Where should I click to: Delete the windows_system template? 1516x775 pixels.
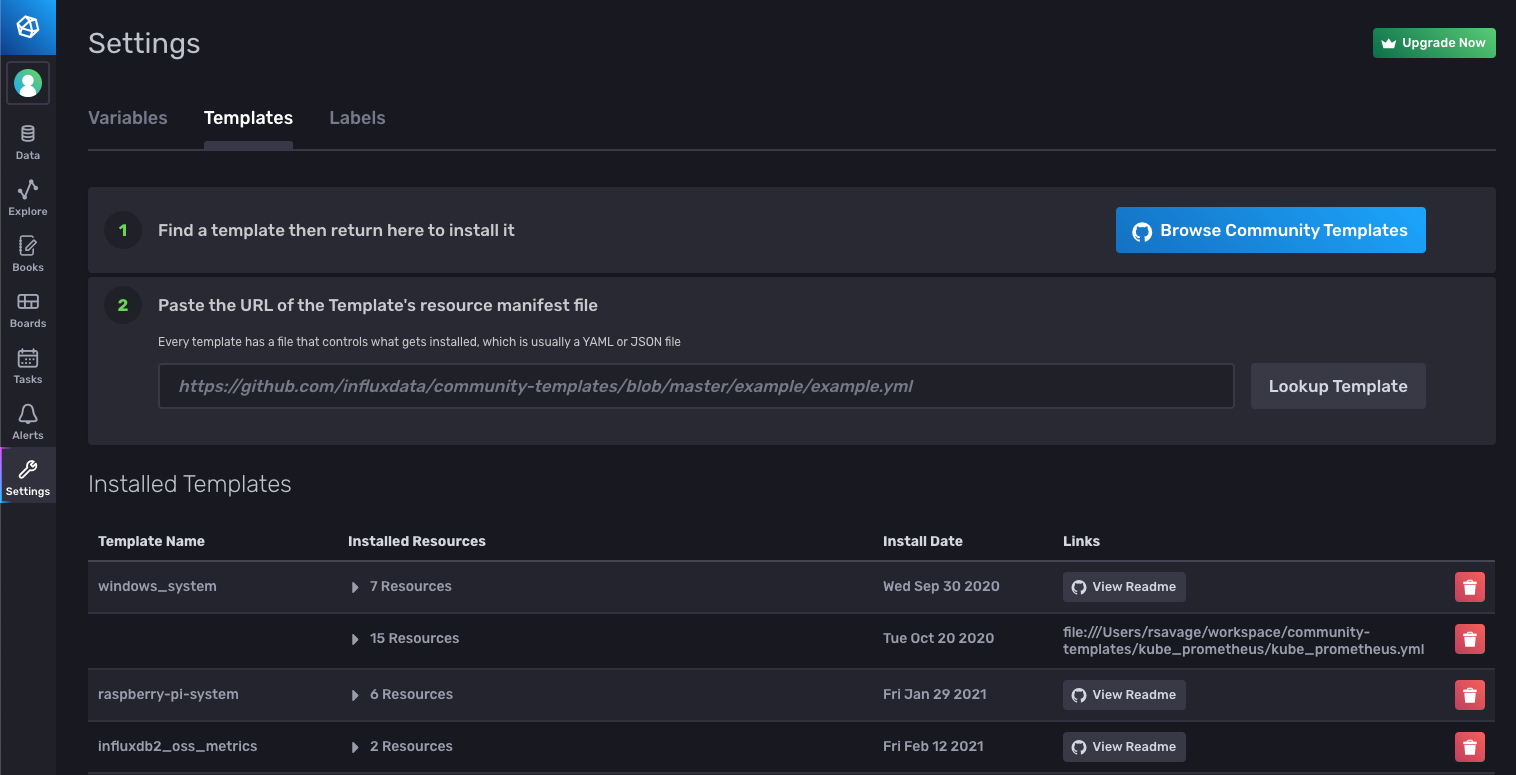tap(1469, 586)
